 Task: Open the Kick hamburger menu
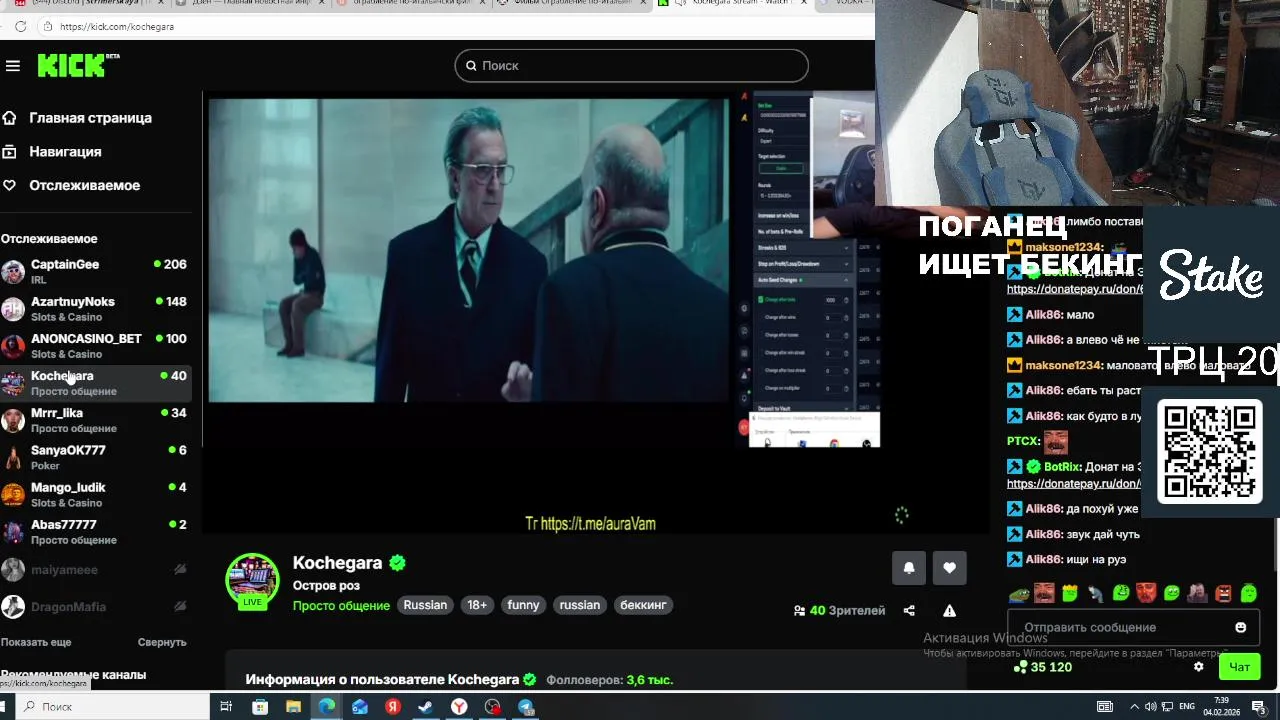coord(13,66)
